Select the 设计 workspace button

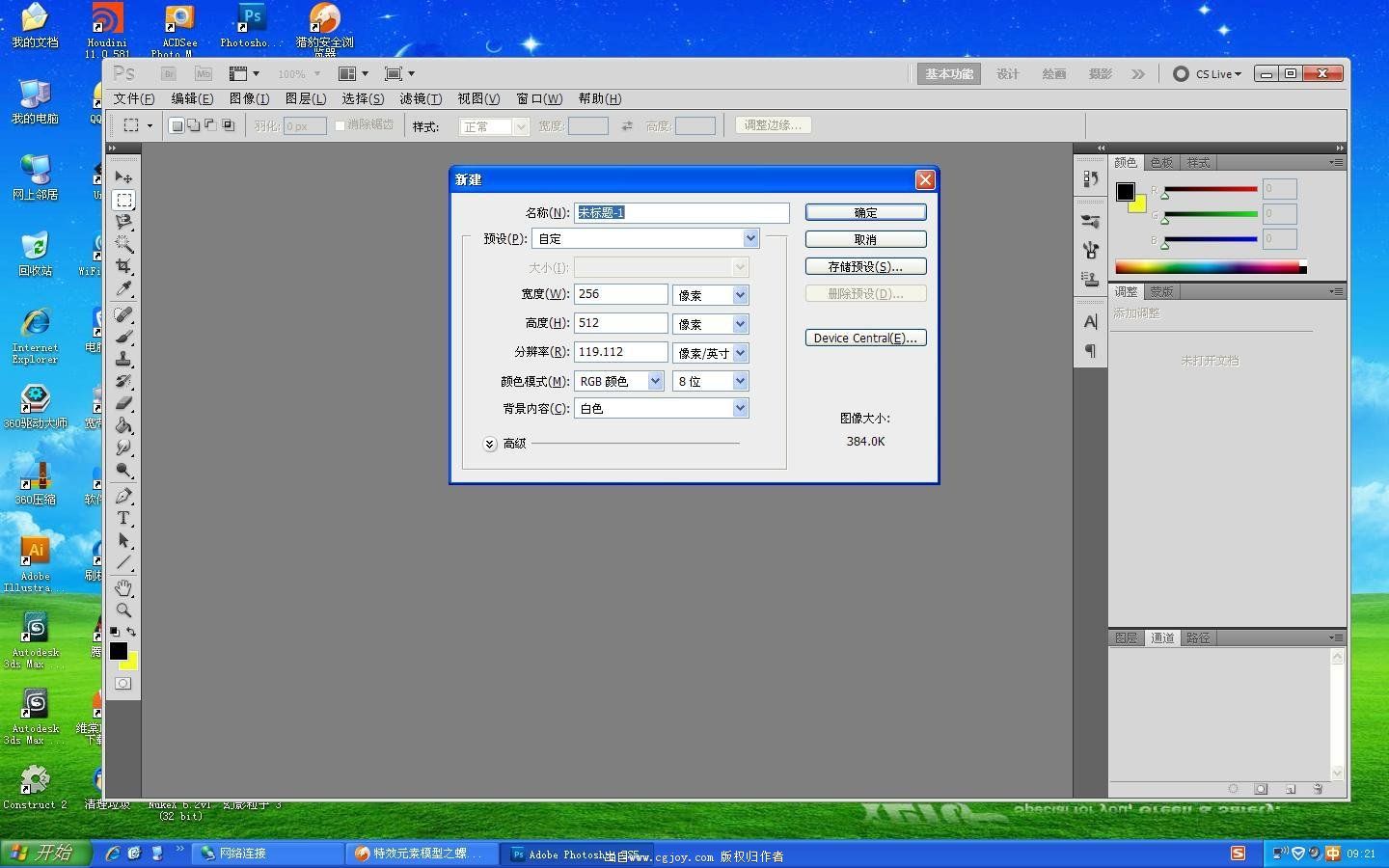click(1008, 74)
